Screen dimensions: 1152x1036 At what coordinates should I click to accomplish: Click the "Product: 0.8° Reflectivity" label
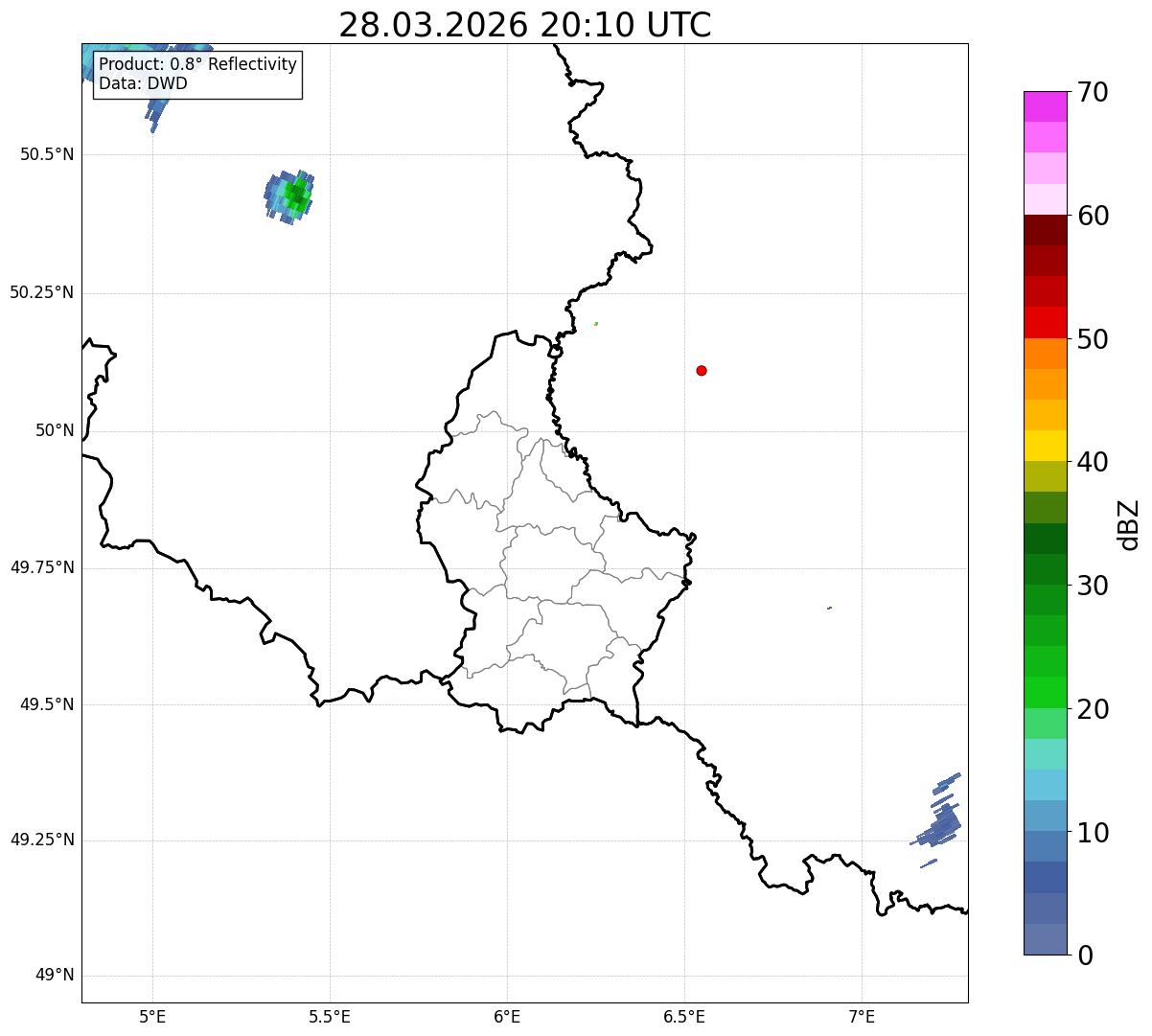pyautogui.click(x=198, y=64)
